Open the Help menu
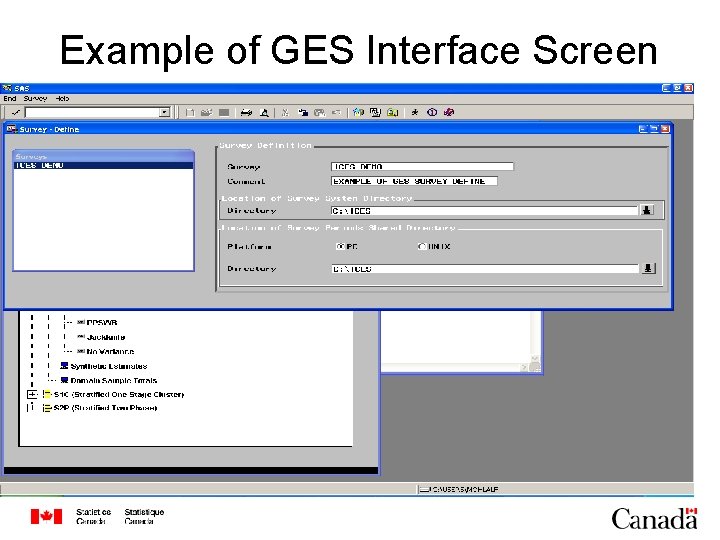This screenshot has width=720, height=540. click(x=62, y=99)
